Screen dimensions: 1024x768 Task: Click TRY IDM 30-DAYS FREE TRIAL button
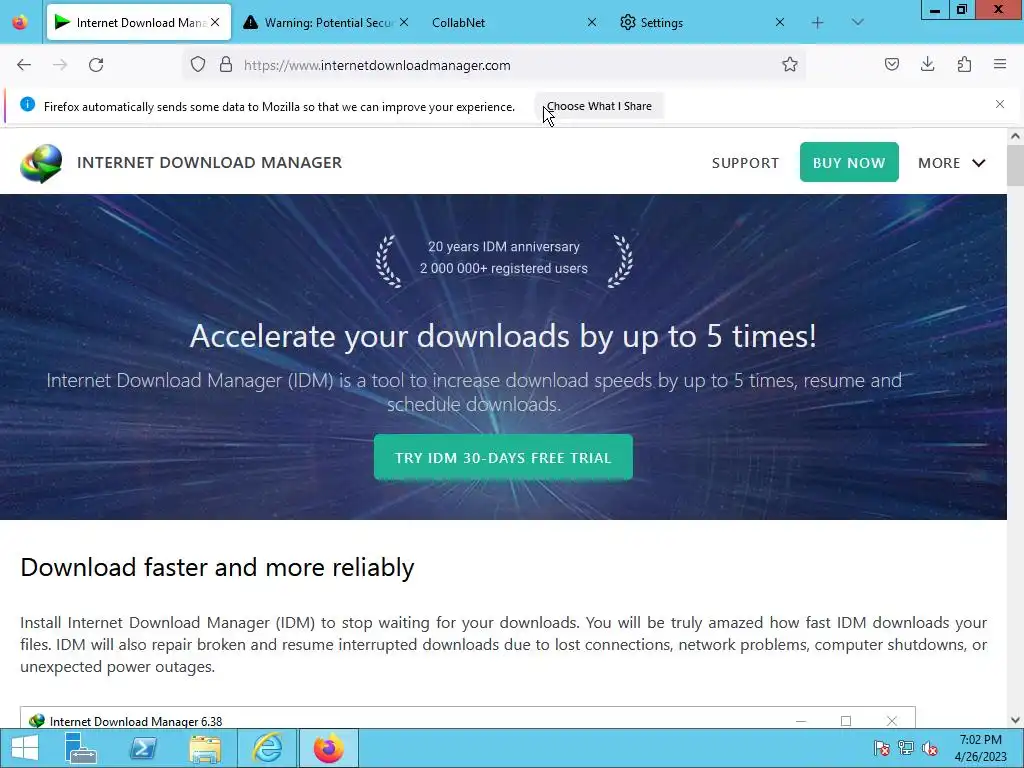click(503, 457)
